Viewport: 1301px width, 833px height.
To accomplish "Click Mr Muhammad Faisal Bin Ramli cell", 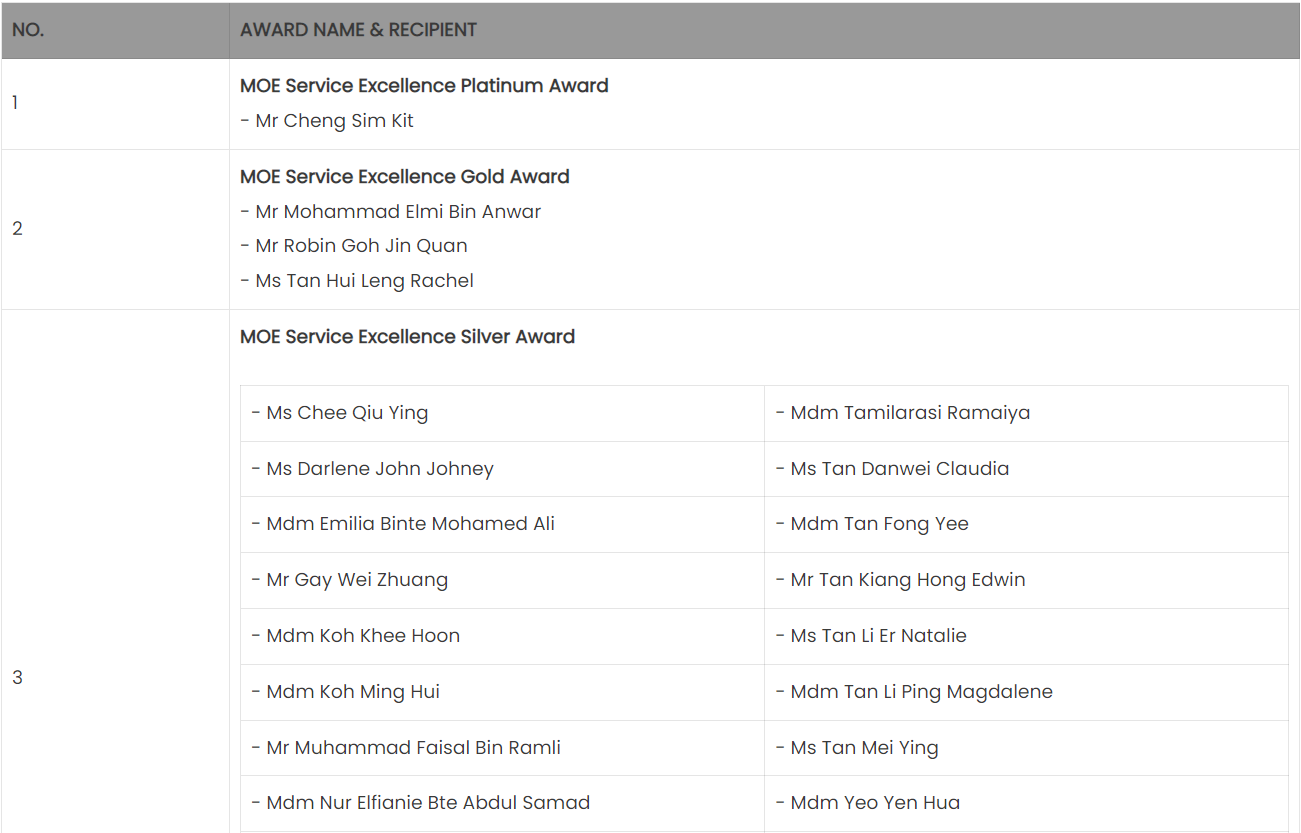I will [502, 748].
